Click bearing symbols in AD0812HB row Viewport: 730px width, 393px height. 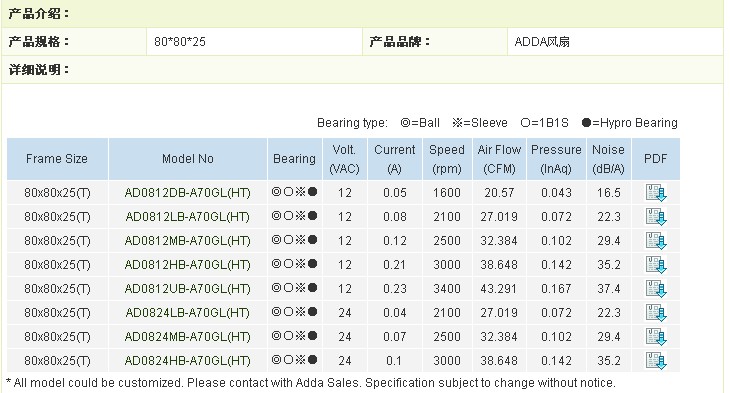click(x=294, y=264)
